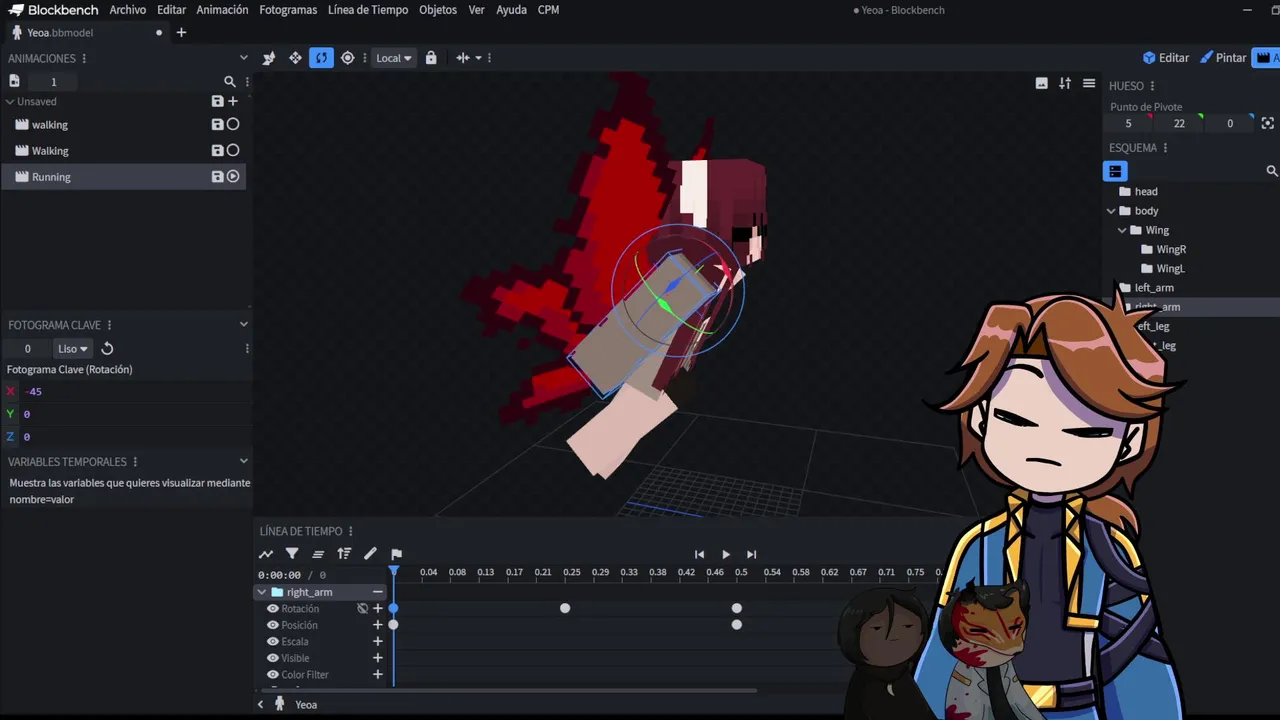Add keyframe to Escala channel
This screenshot has width=1280, height=720.
(x=378, y=641)
